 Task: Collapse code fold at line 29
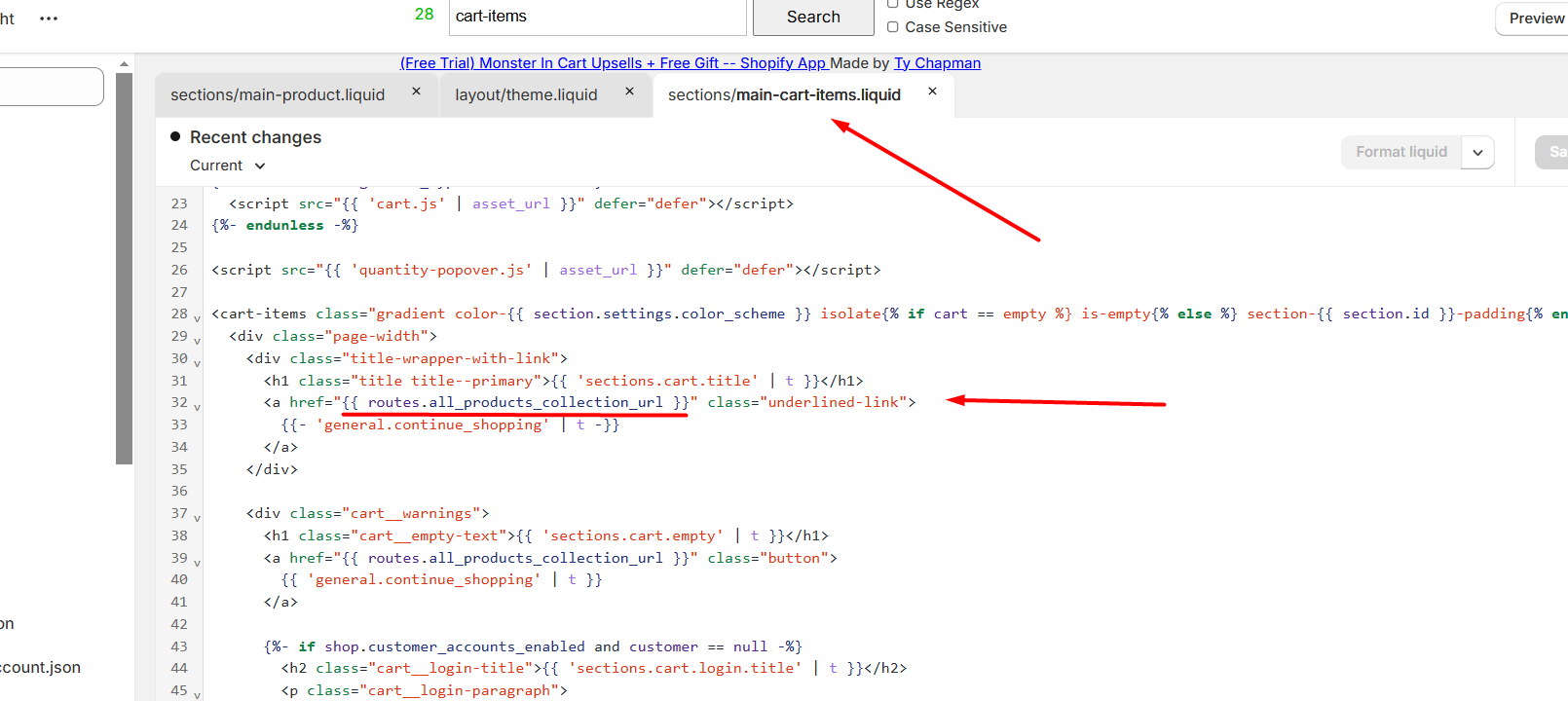point(197,341)
